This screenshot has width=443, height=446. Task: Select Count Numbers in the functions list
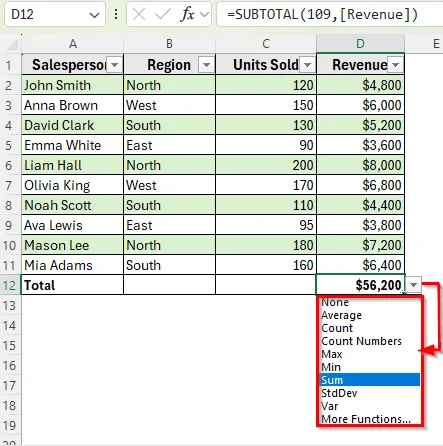tap(370, 341)
